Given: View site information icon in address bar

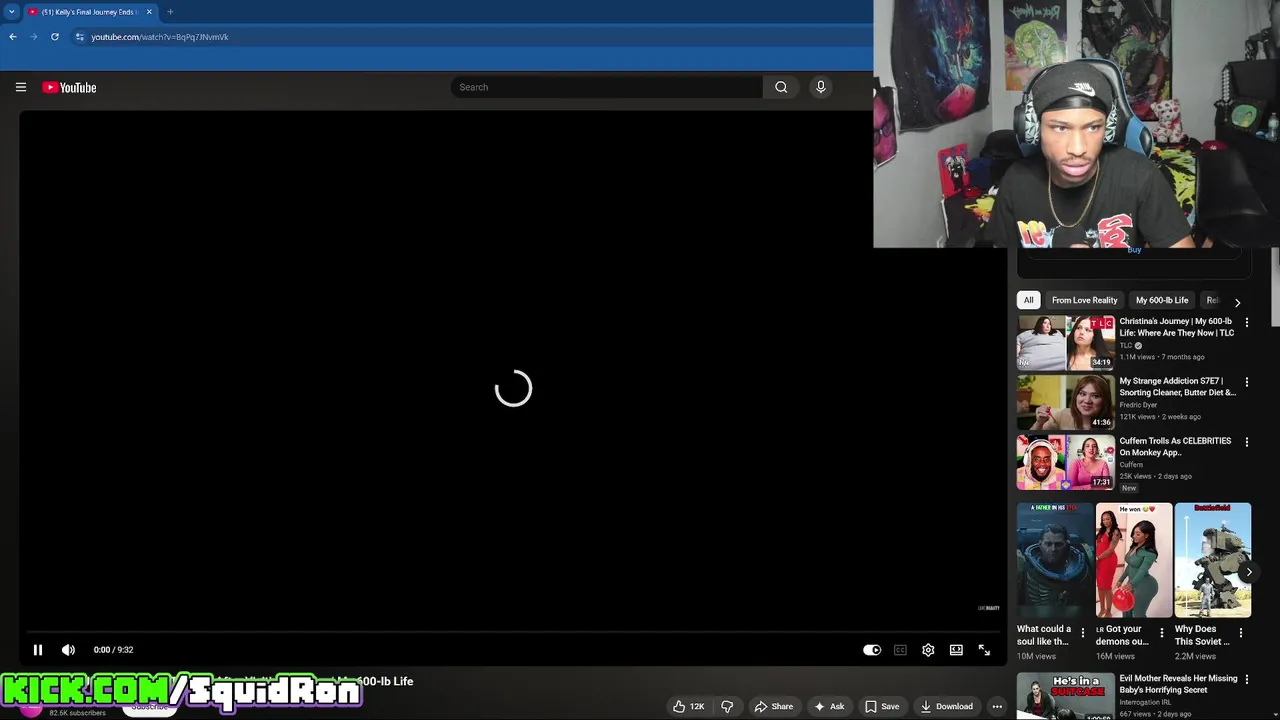Looking at the screenshot, I should (x=79, y=37).
